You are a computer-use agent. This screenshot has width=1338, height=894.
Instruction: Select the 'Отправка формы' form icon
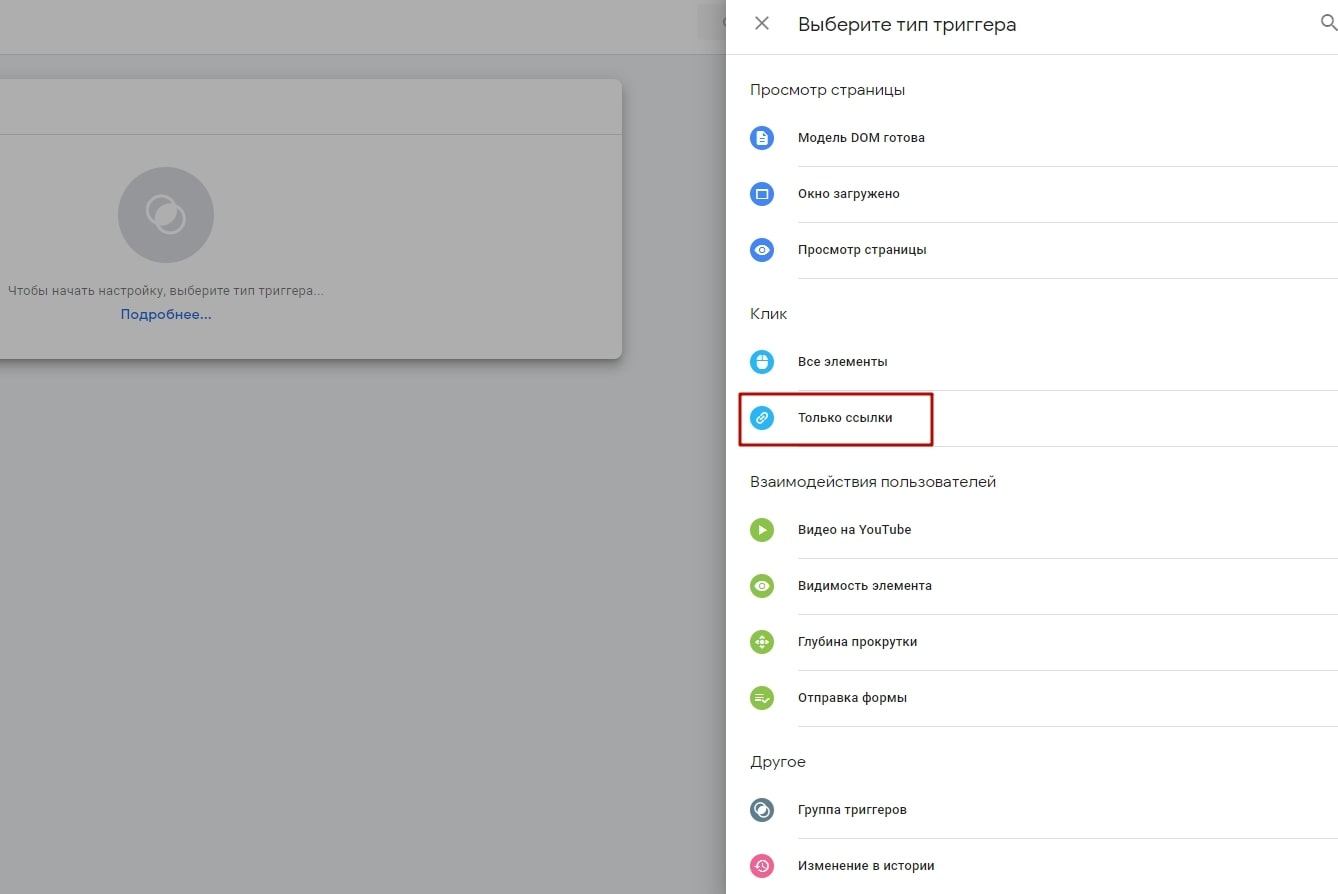click(762, 698)
